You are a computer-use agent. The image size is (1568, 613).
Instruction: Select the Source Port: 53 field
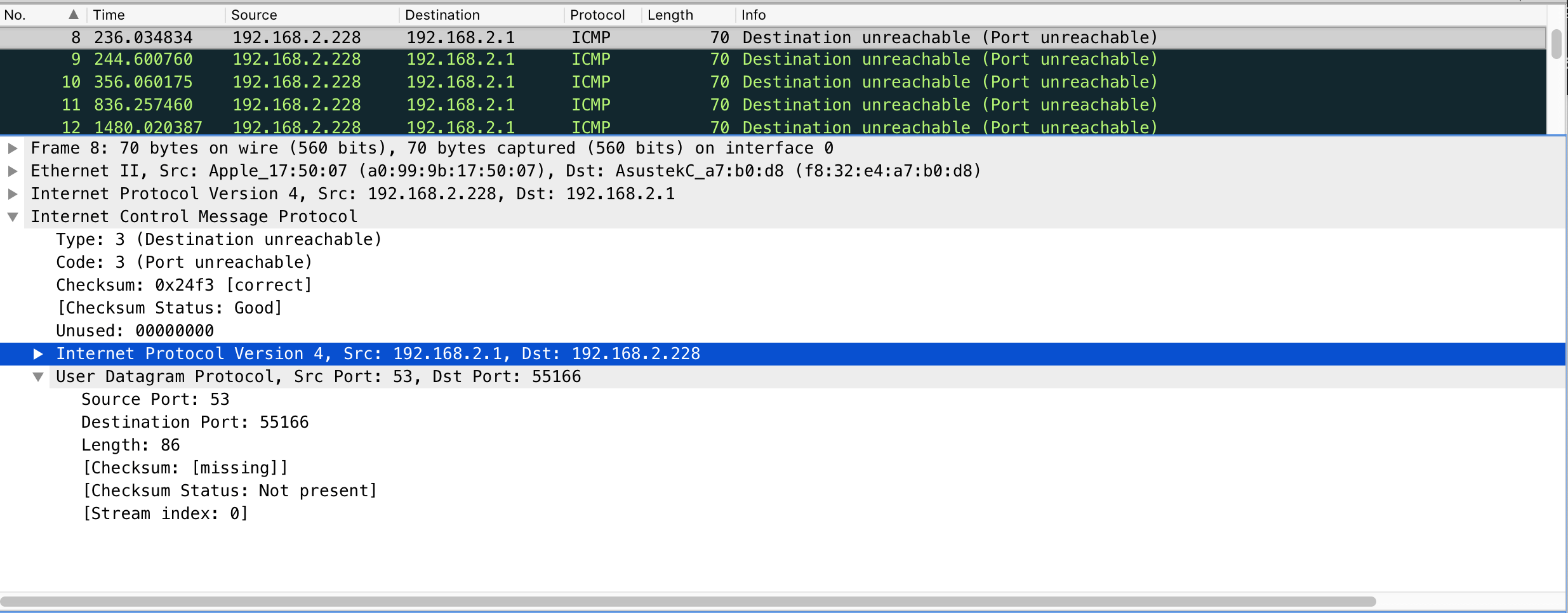click(156, 399)
